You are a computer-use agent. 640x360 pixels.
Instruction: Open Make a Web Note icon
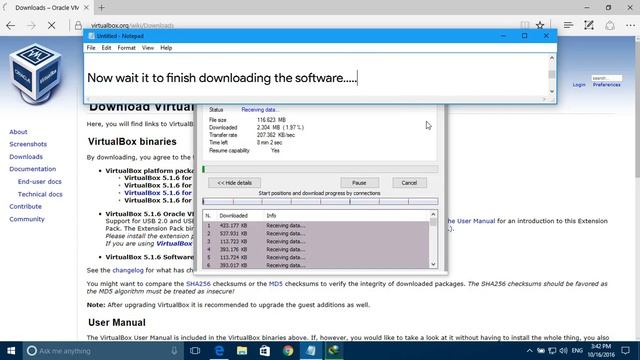point(589,25)
